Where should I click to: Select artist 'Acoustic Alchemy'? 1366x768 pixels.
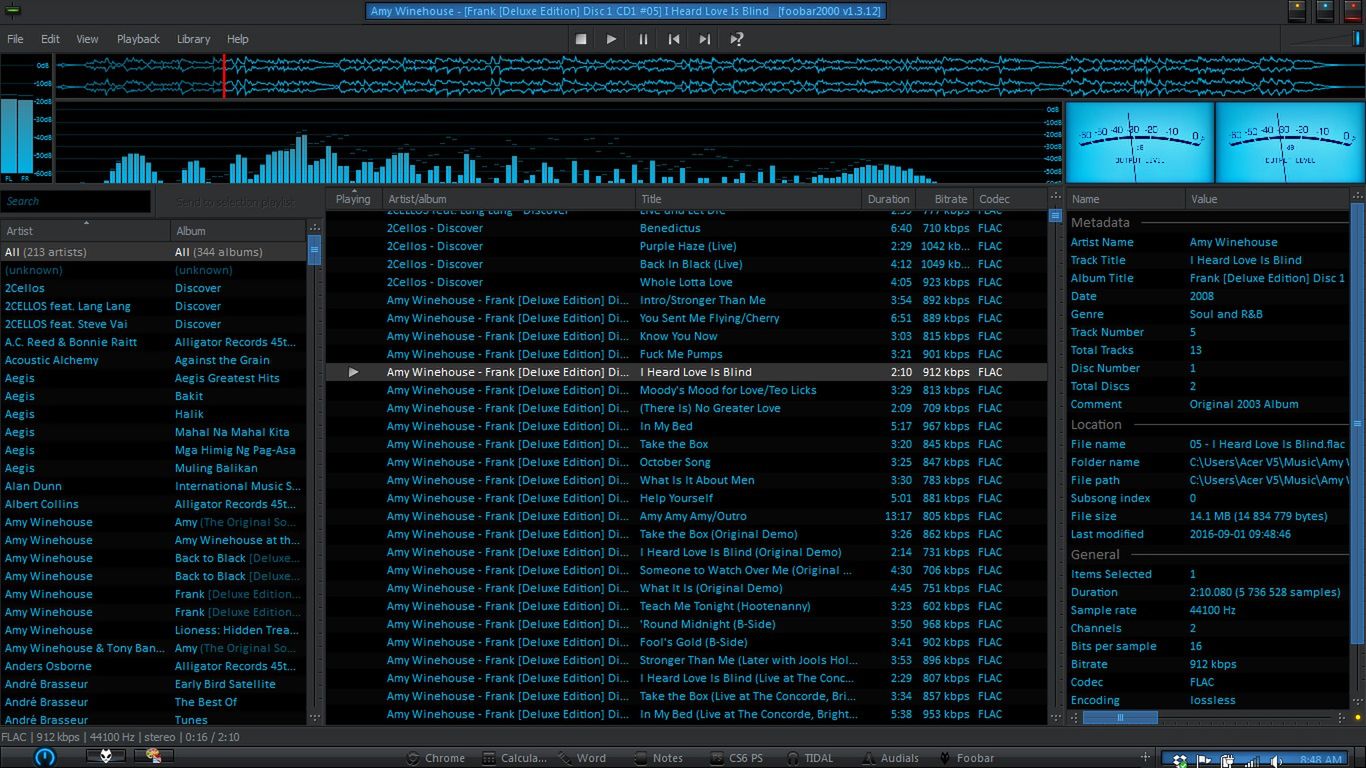(52, 360)
